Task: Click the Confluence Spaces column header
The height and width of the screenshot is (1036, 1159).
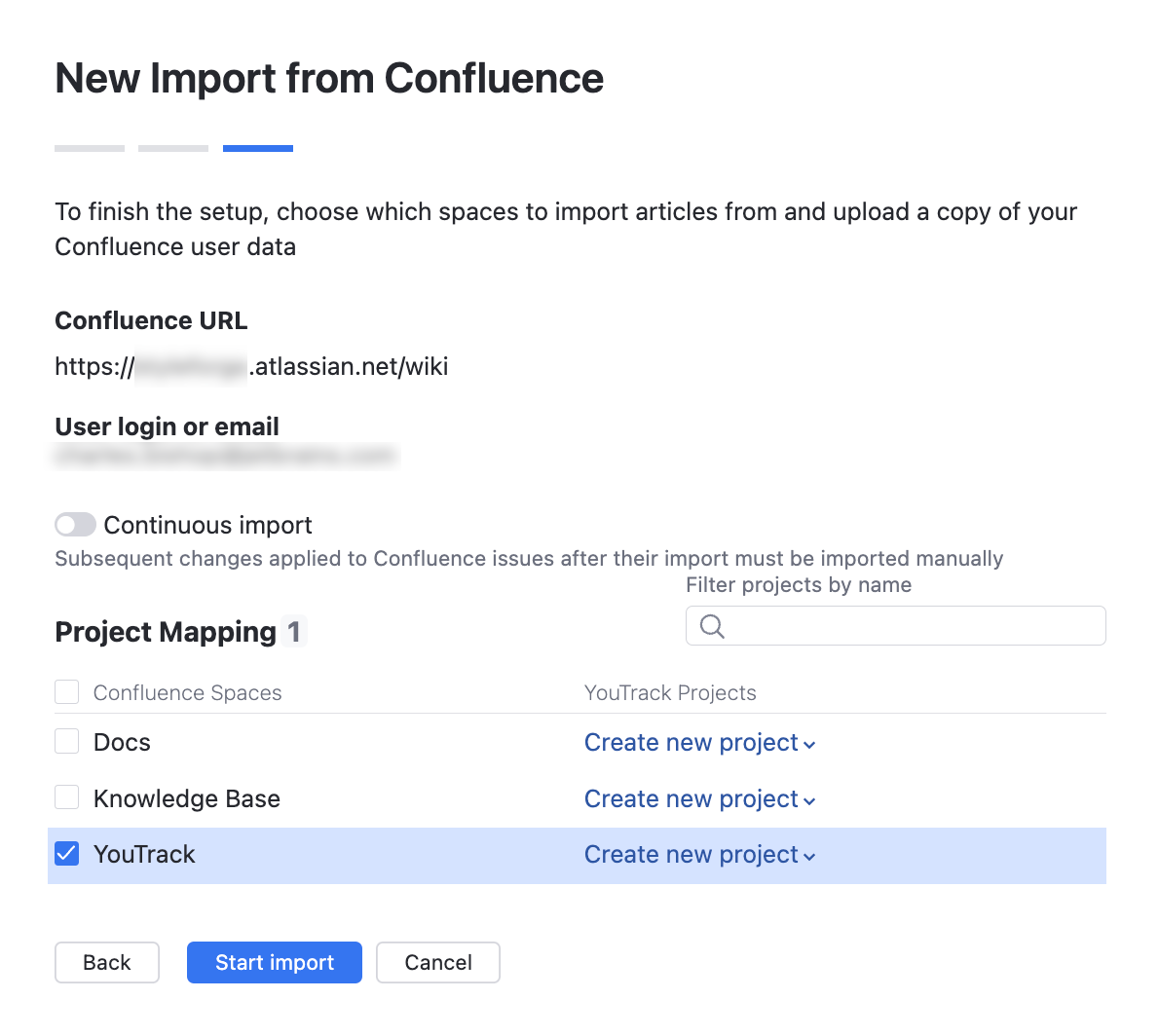Action: (x=187, y=692)
